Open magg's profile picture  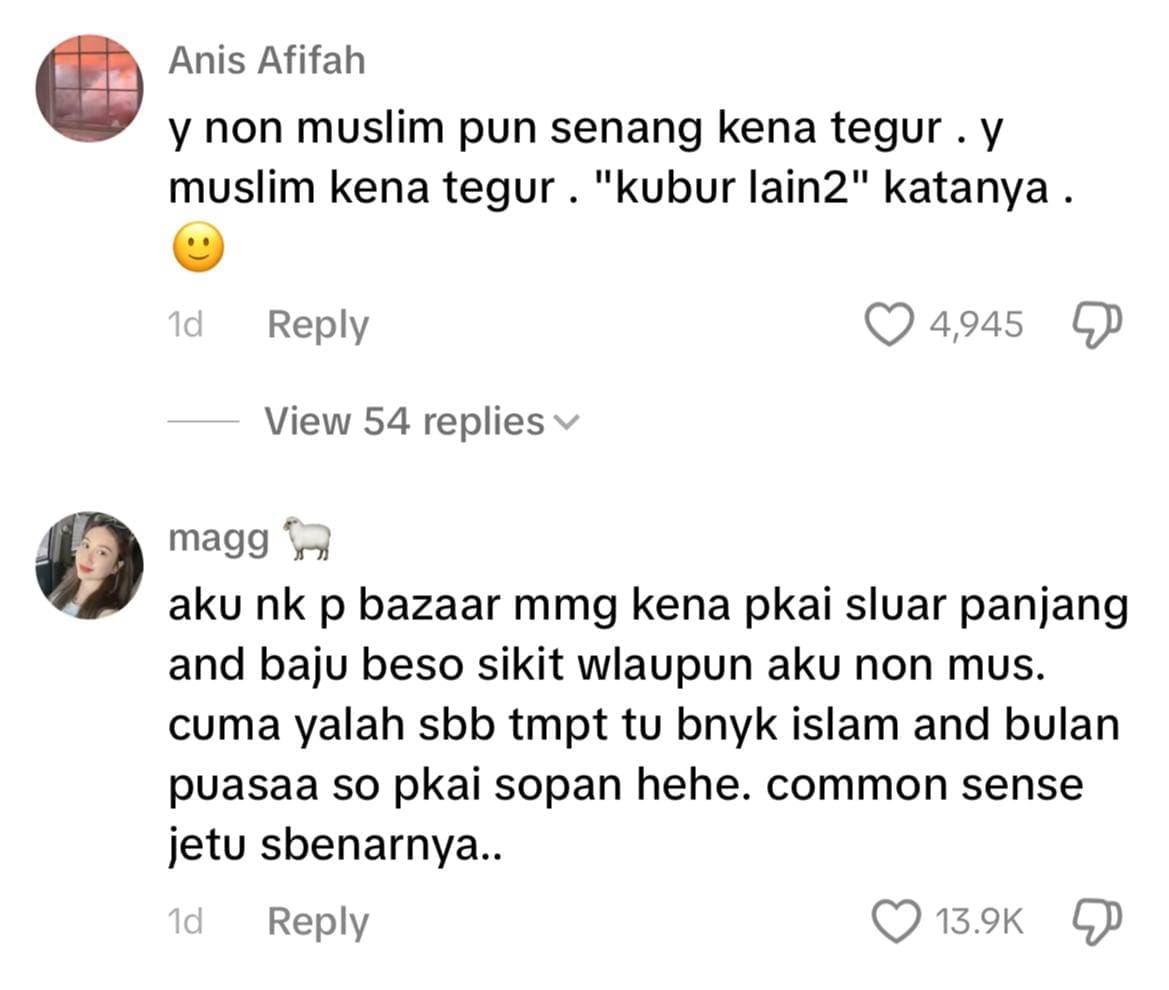pos(89,565)
